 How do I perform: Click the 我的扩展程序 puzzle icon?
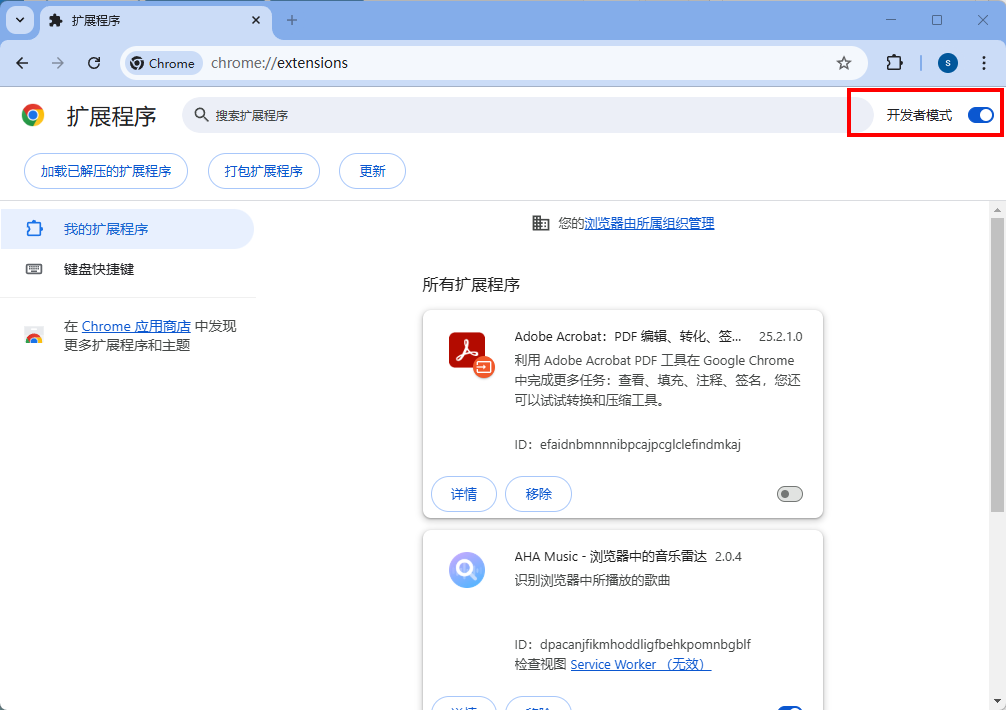[34, 228]
